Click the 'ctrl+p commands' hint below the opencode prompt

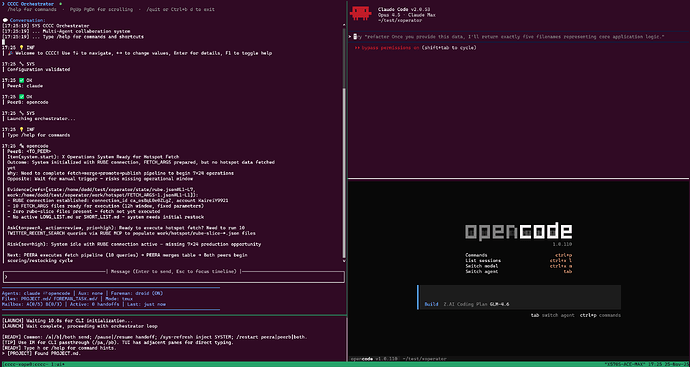(x=600, y=315)
